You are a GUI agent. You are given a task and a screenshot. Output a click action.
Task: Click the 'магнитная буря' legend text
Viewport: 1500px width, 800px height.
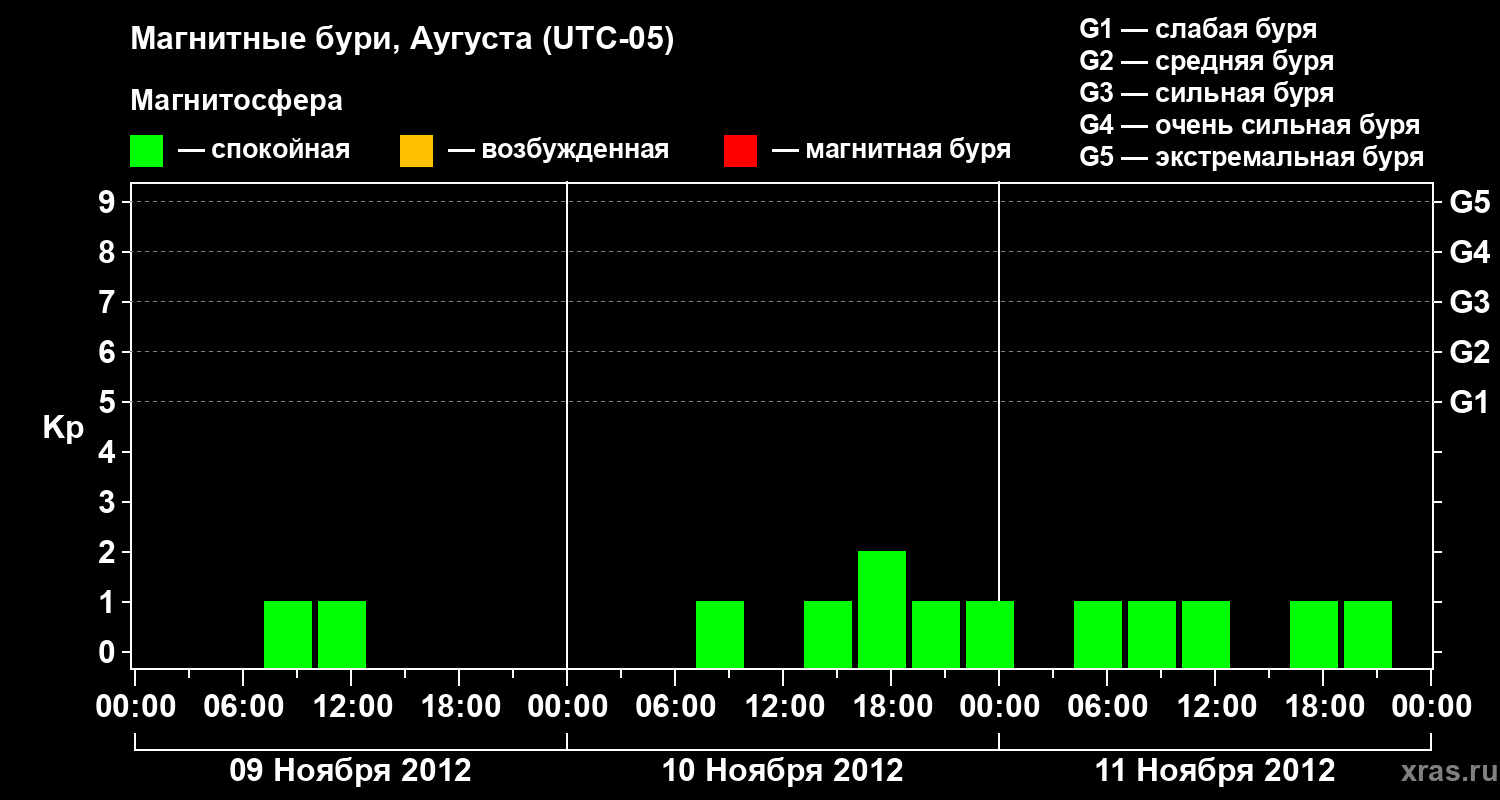tap(908, 150)
